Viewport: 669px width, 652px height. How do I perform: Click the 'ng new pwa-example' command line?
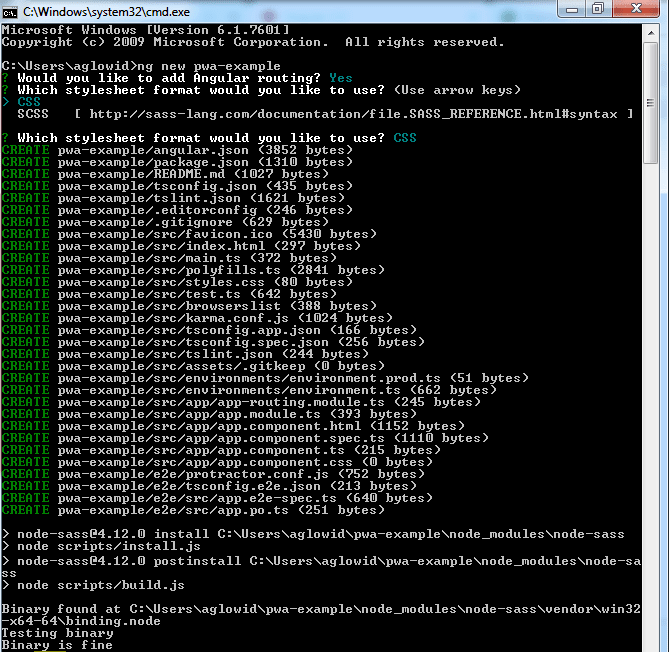(141, 66)
